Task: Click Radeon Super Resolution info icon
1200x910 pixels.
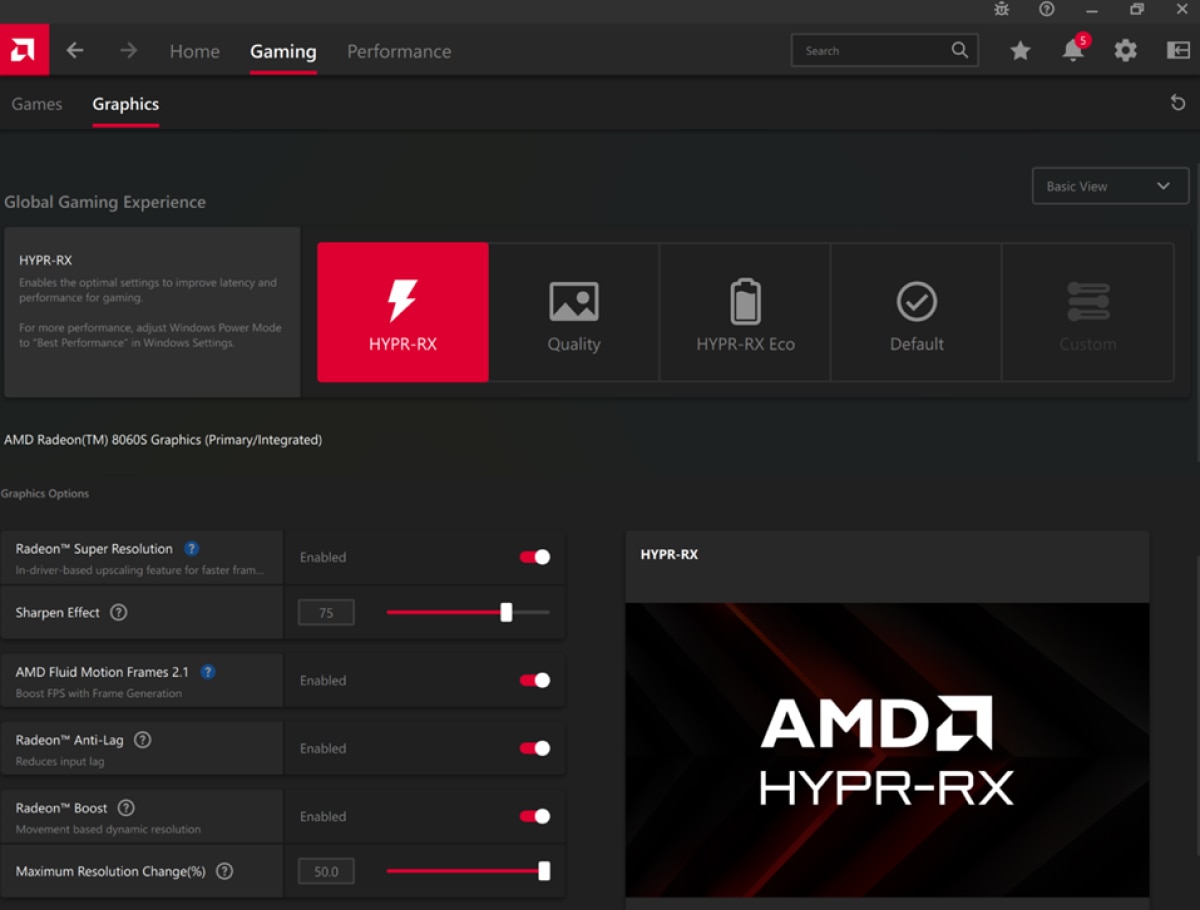Action: pyautogui.click(x=192, y=549)
